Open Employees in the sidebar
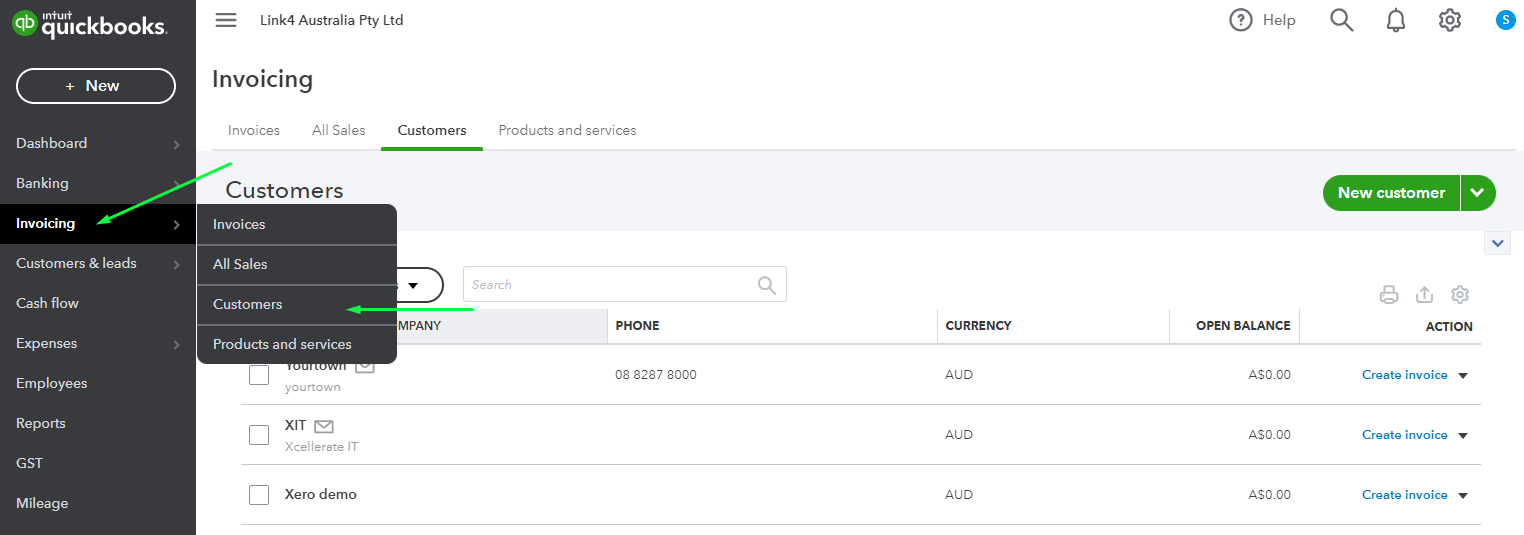1524x535 pixels. pos(98,383)
